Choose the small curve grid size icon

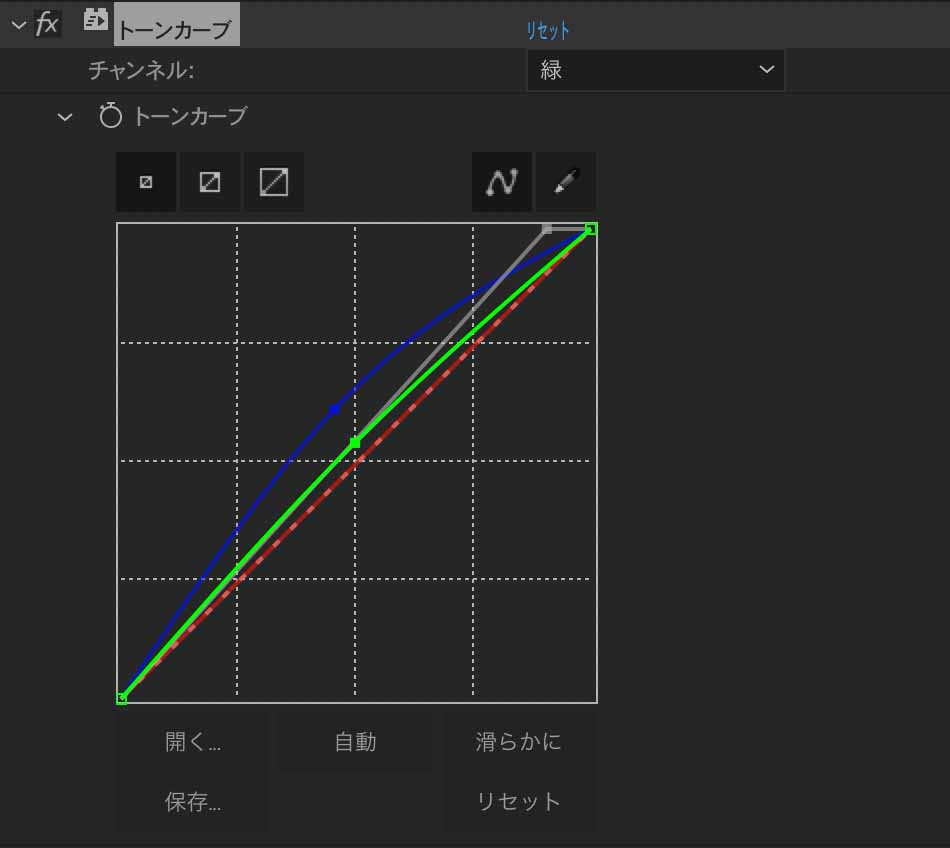tap(146, 182)
